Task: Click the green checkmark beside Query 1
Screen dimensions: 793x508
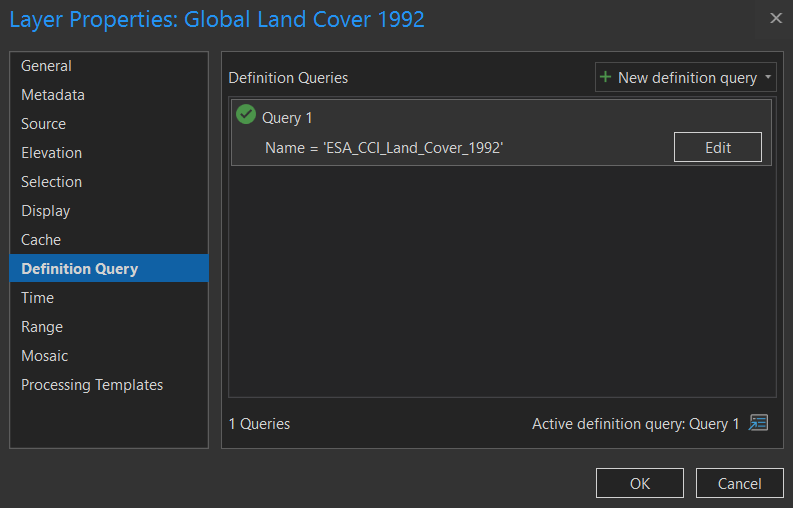Action: (246, 116)
